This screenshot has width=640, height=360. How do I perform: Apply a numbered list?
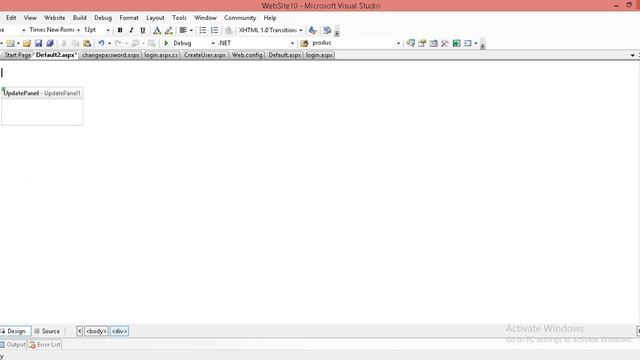point(215,30)
